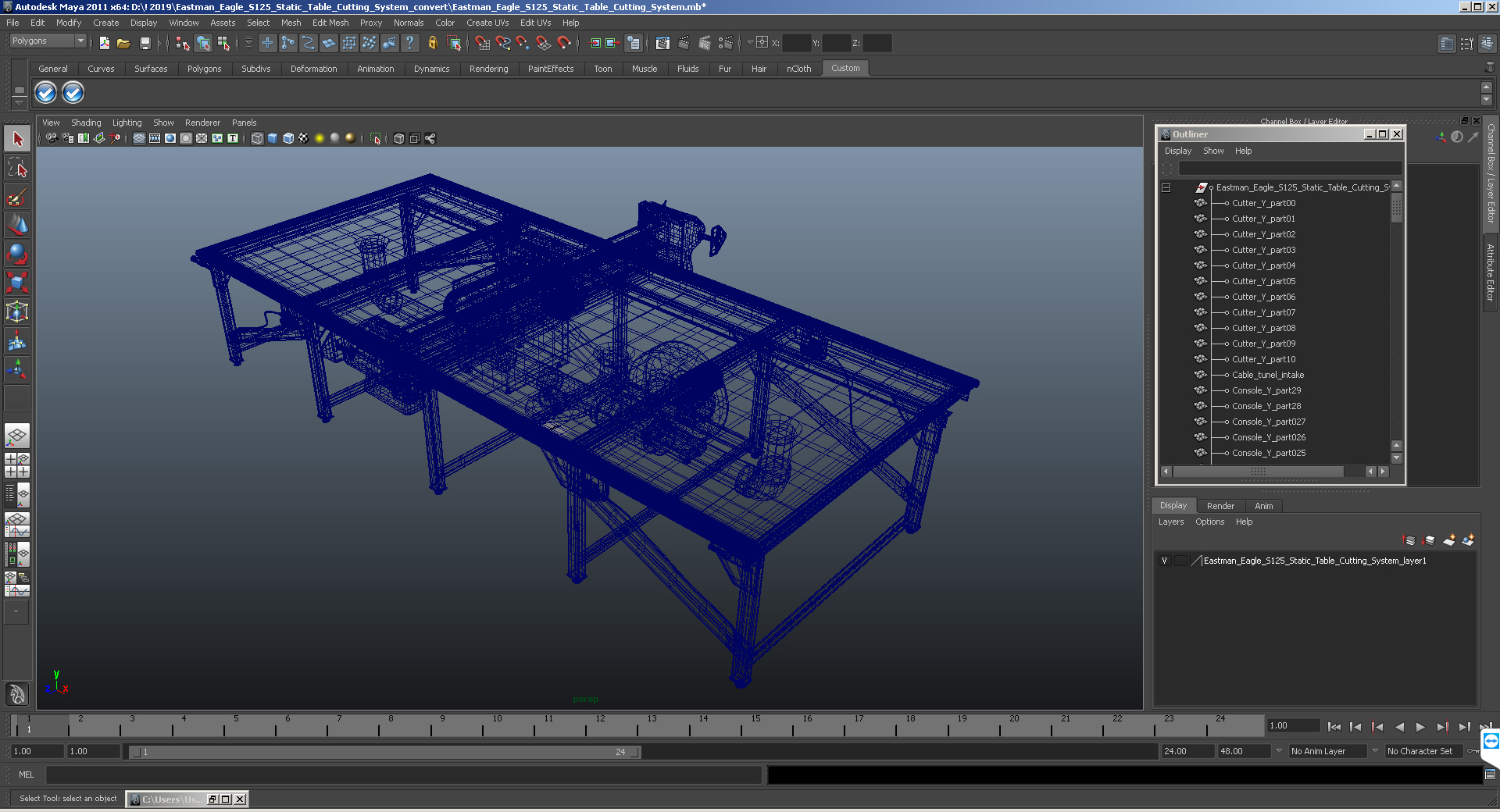Expand the toolbox layout options arrow

point(16,611)
